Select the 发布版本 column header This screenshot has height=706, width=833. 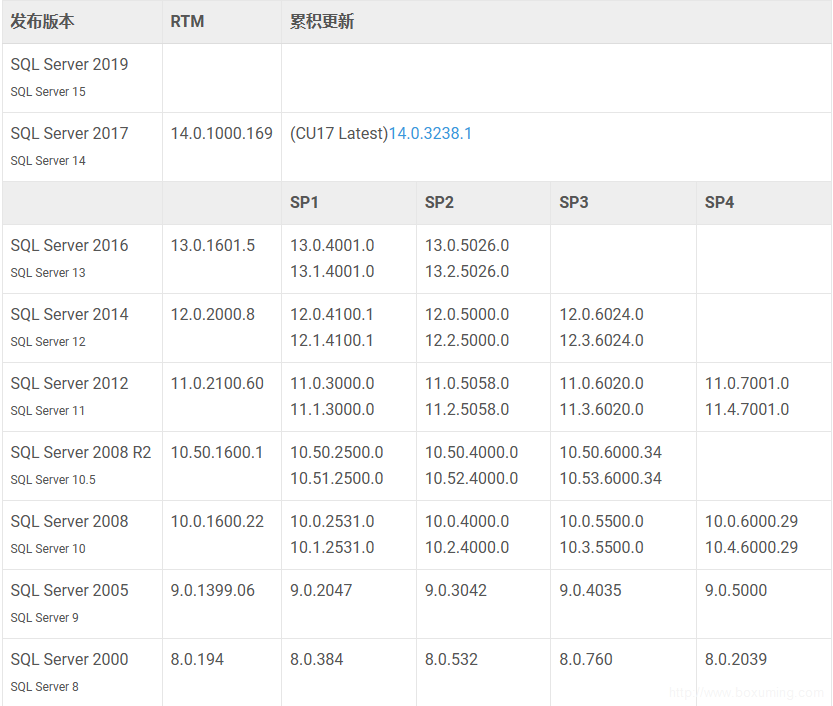[42, 22]
